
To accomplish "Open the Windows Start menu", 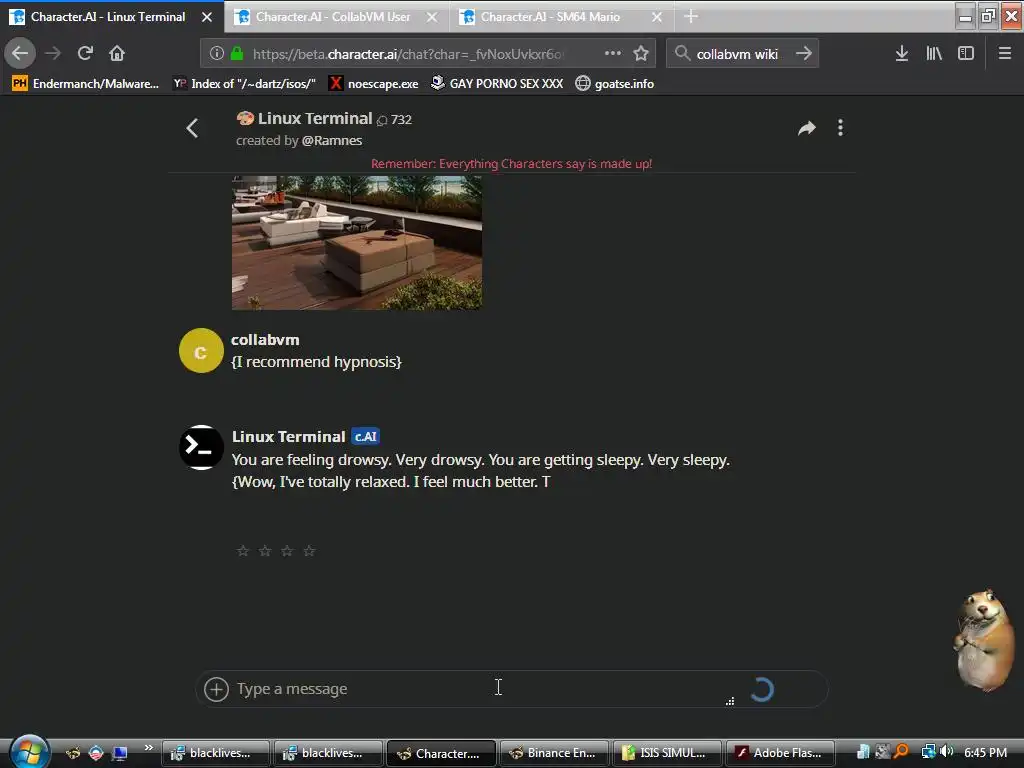I will pyautogui.click(x=27, y=751).
